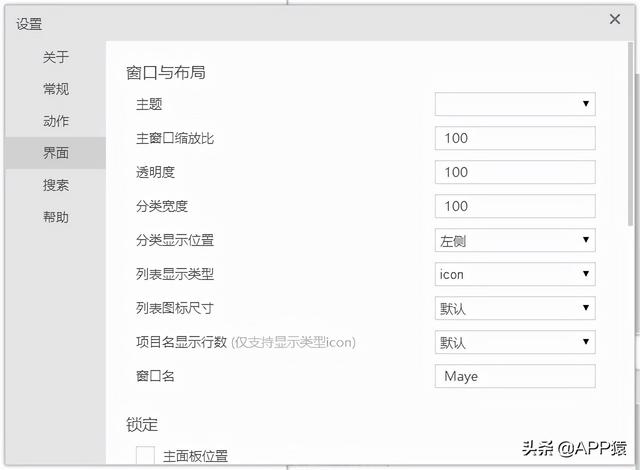Click the 列表显示类型 label

point(175,274)
